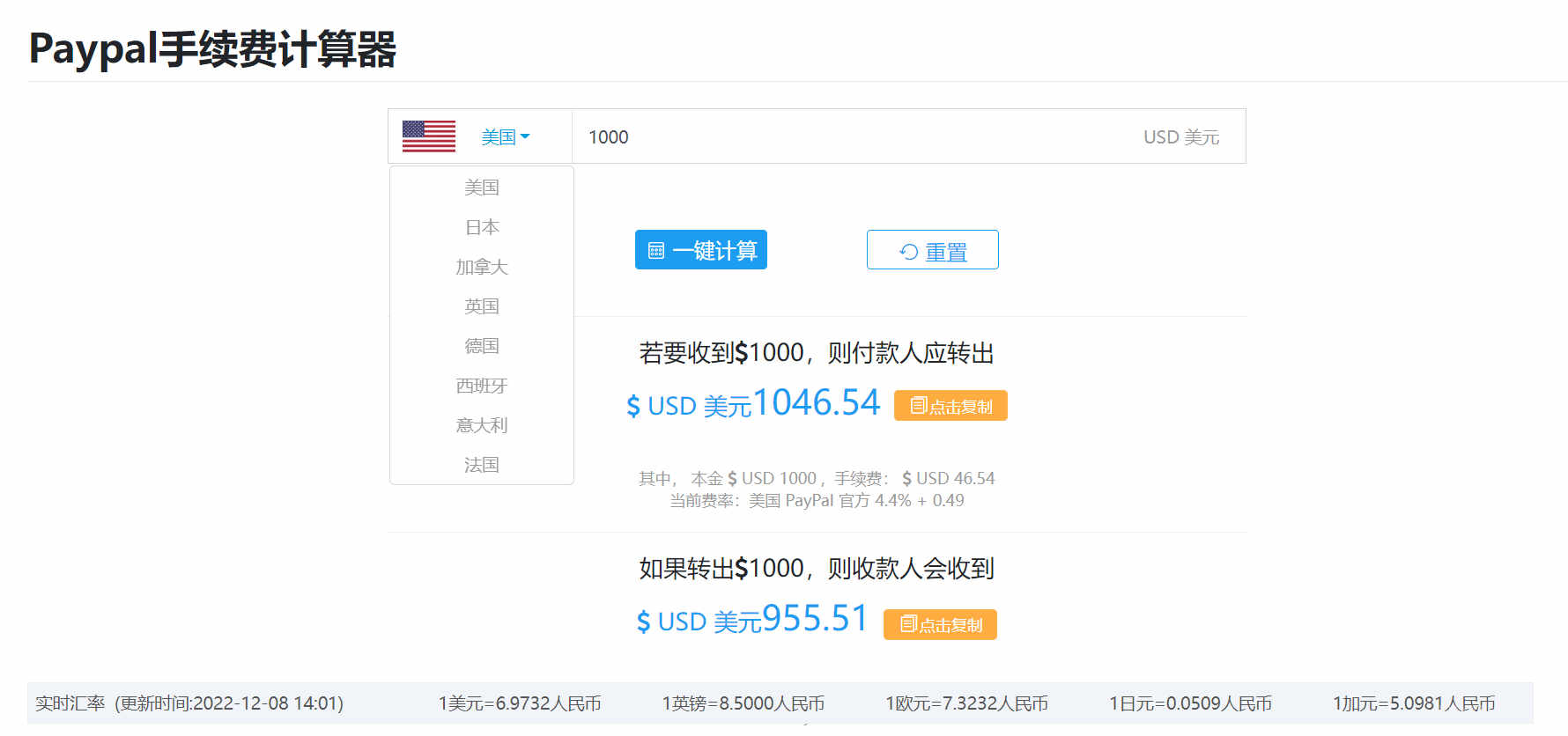Click the 1日元=0.0509人民币 exchange rate
The height and width of the screenshot is (736, 1568).
1191,703
